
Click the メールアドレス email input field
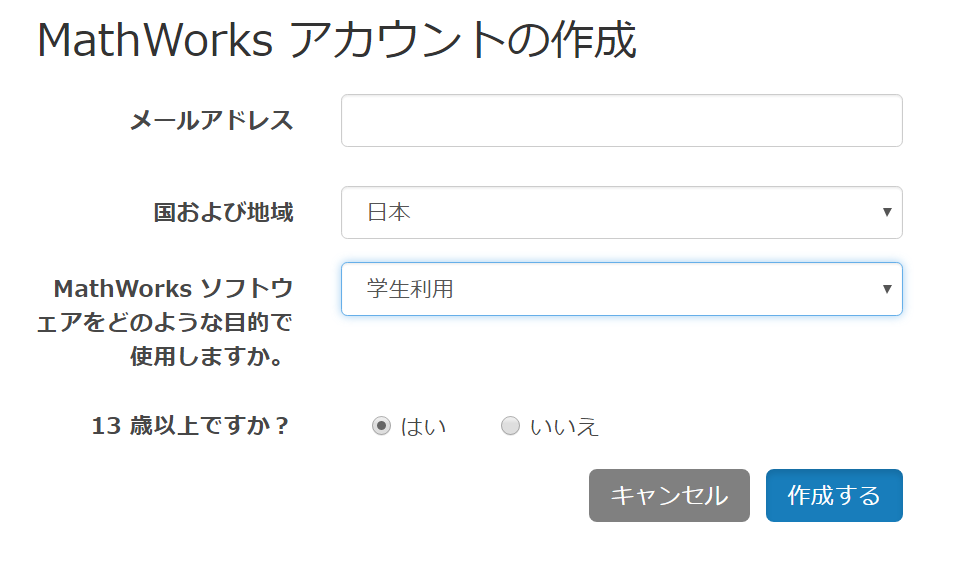(621, 120)
